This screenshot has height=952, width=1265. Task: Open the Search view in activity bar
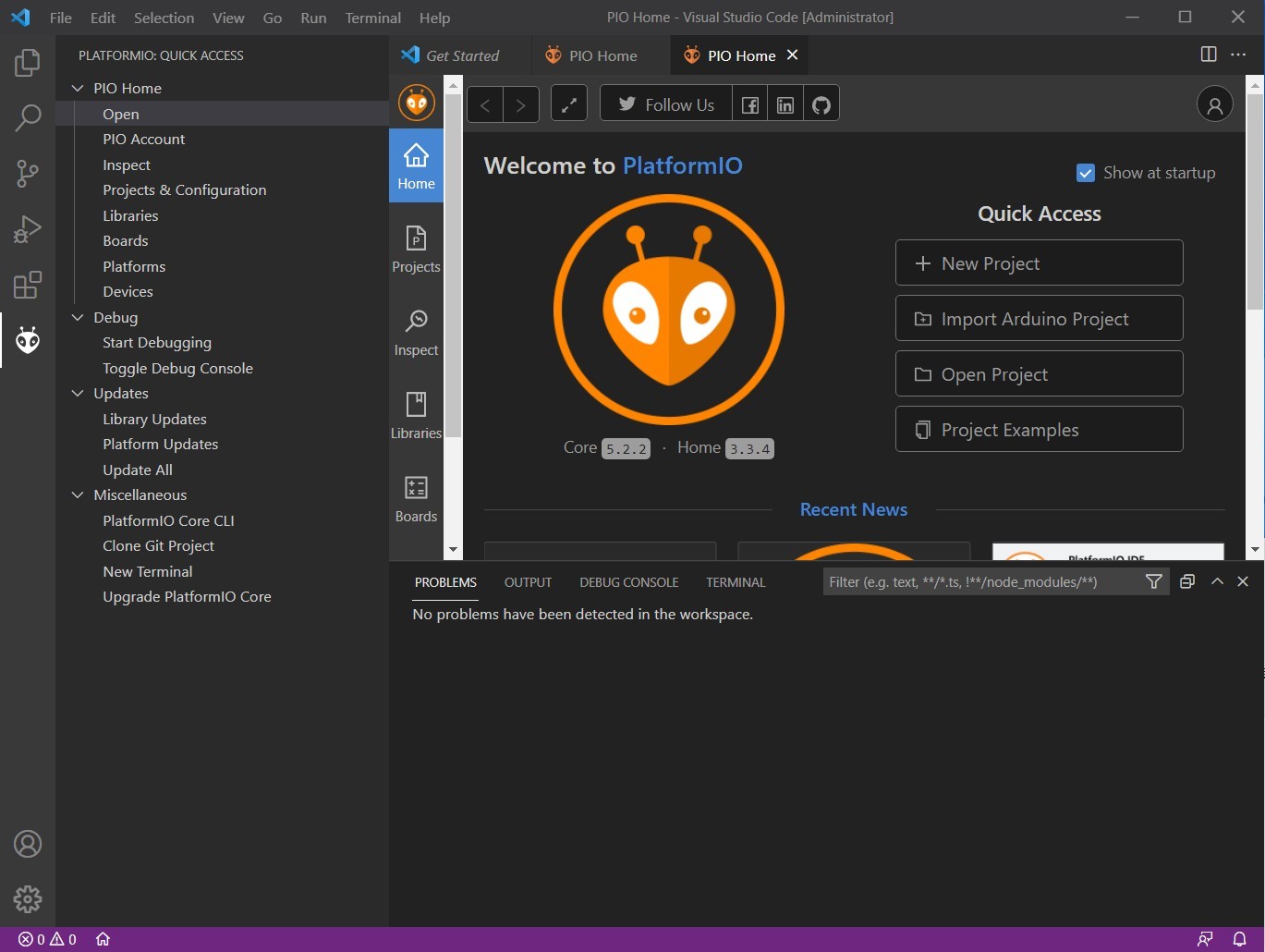28,118
